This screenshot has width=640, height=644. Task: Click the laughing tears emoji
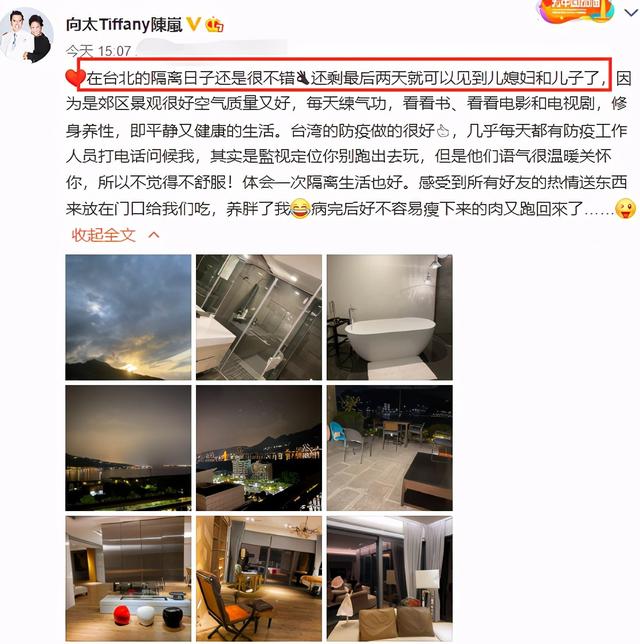click(300, 208)
